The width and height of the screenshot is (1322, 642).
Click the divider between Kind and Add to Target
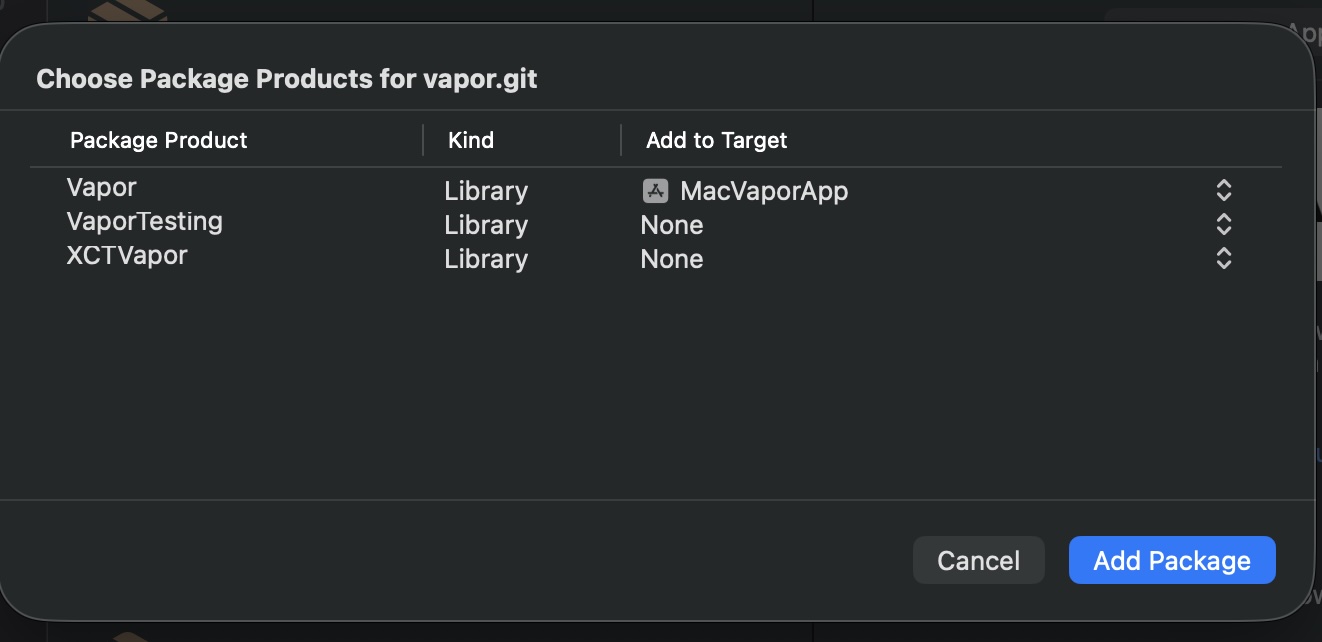(621, 140)
